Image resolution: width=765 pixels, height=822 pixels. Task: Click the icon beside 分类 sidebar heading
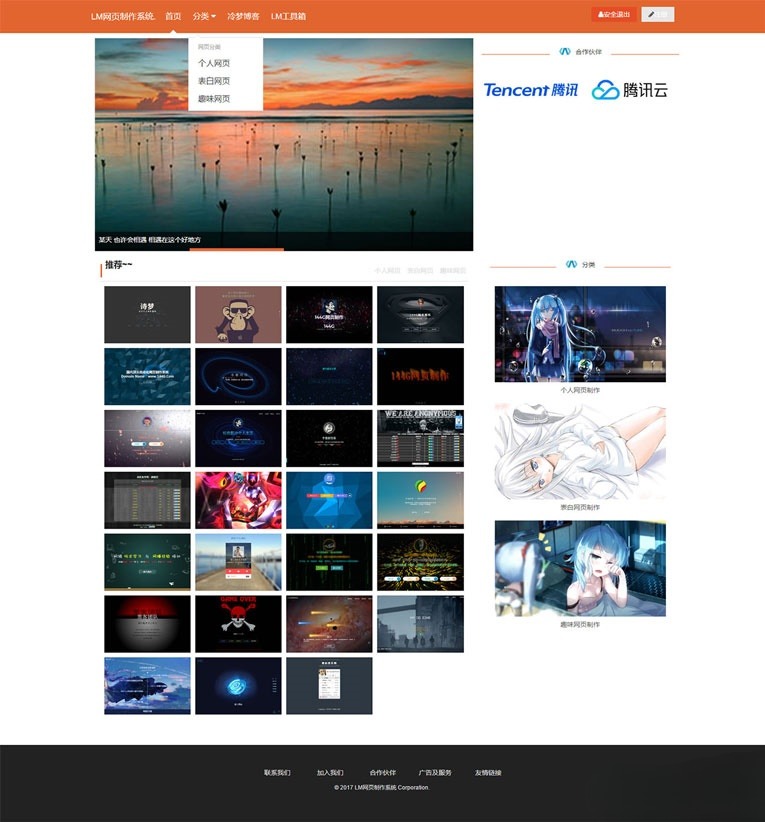click(571, 264)
